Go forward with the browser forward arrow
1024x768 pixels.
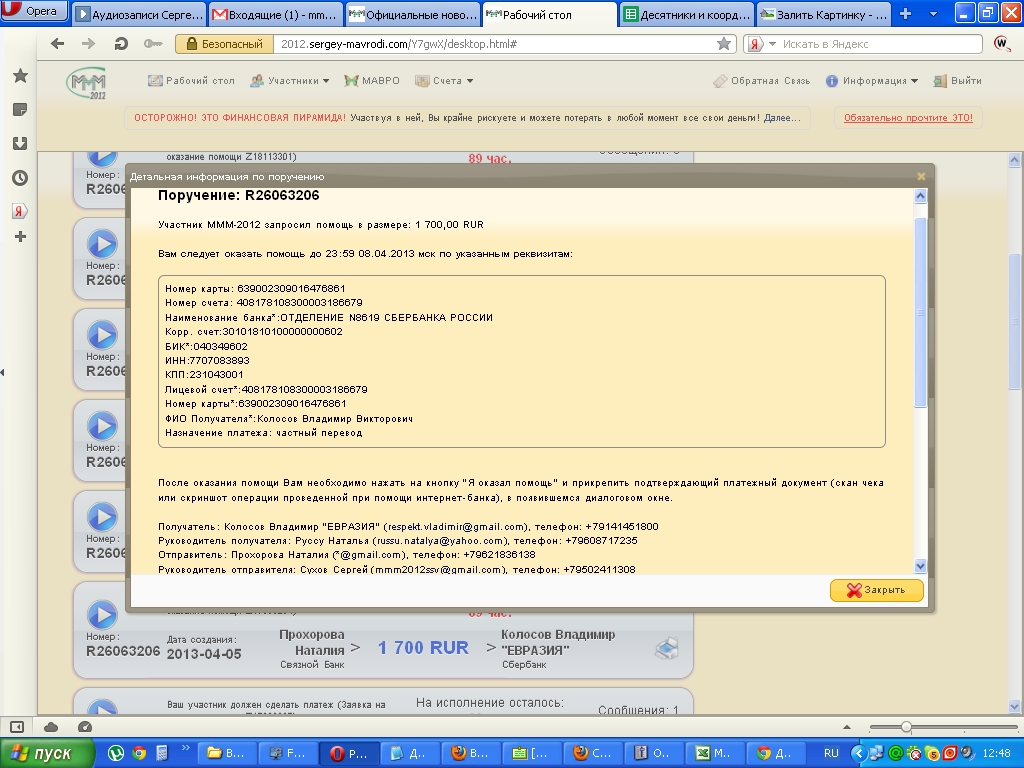[88, 44]
